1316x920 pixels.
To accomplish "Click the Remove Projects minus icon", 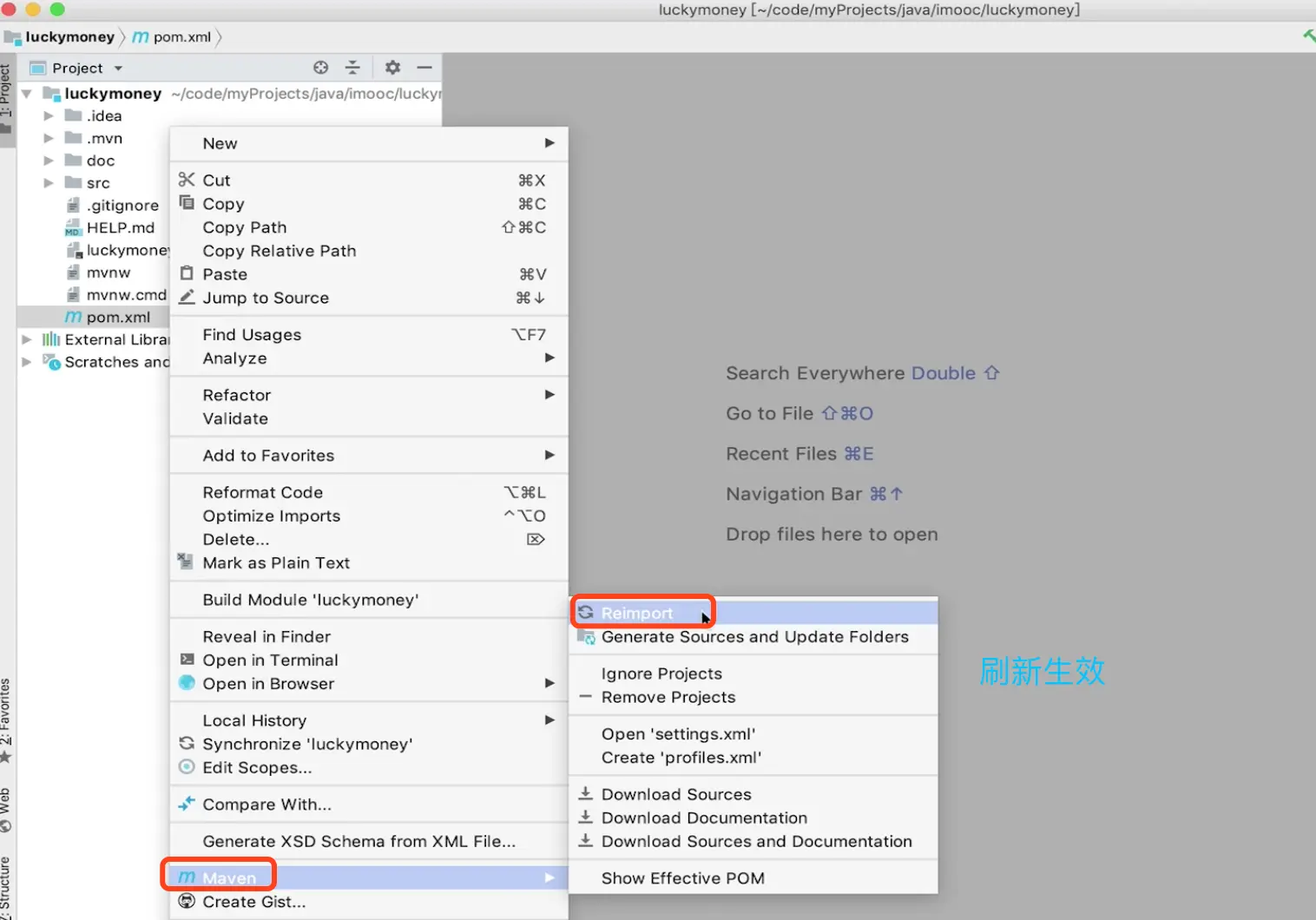I will click(586, 697).
